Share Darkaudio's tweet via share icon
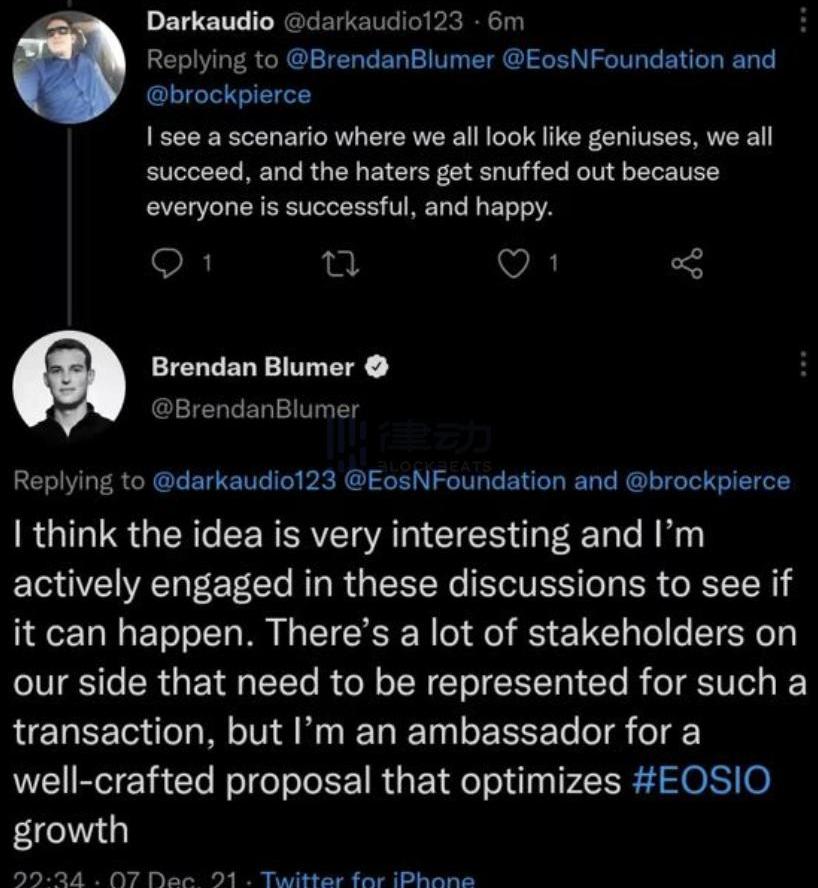 click(687, 263)
